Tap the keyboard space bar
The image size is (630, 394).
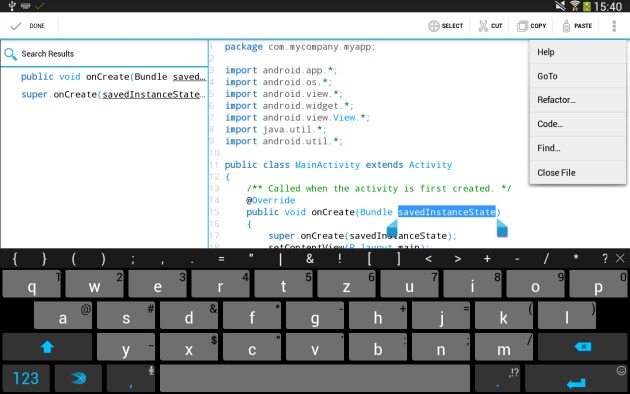315,378
